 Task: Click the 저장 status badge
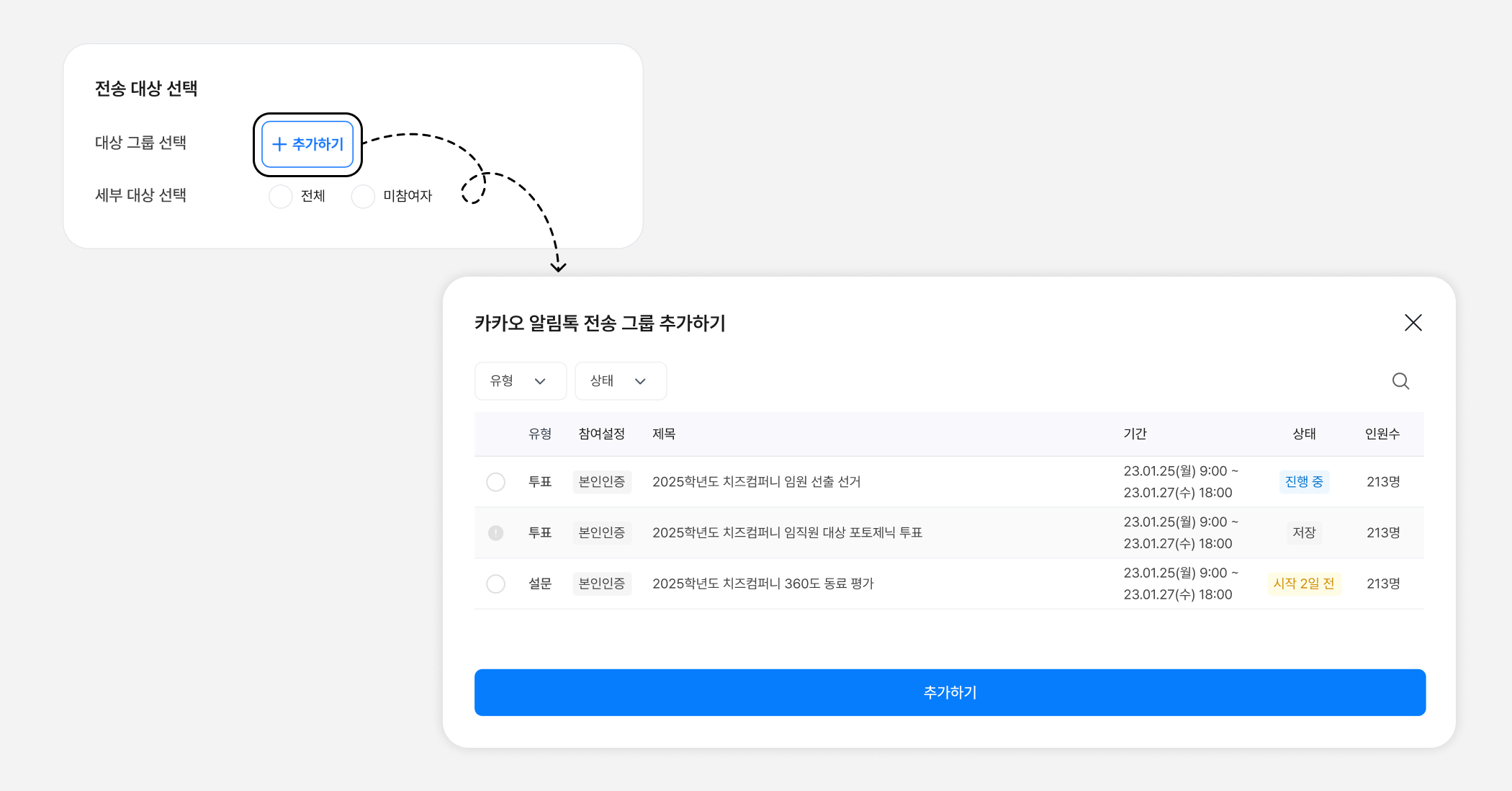tap(1304, 533)
